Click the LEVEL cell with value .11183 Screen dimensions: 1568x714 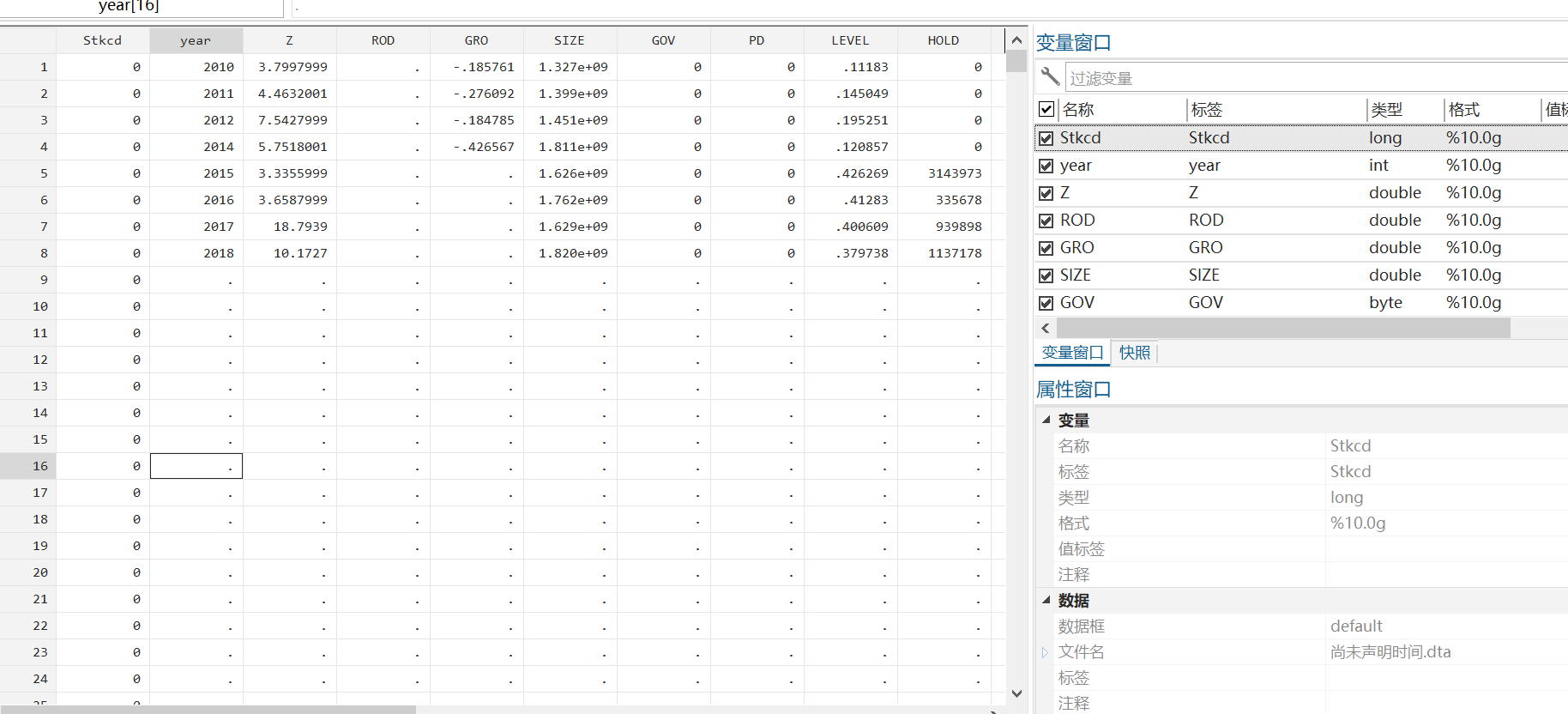[851, 67]
